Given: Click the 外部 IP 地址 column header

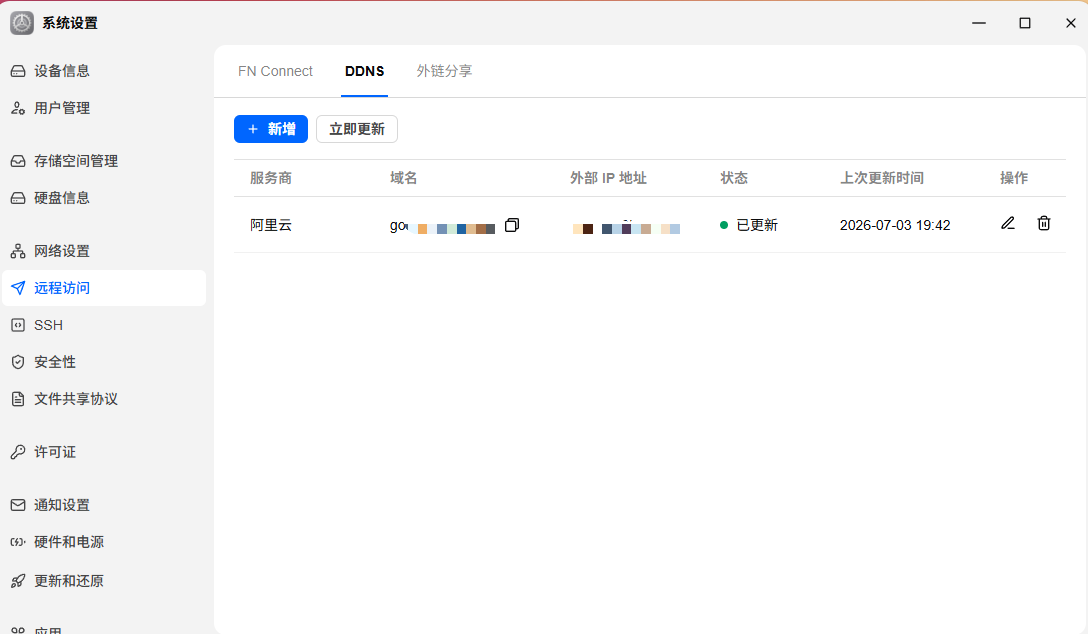Looking at the screenshot, I should click(608, 178).
